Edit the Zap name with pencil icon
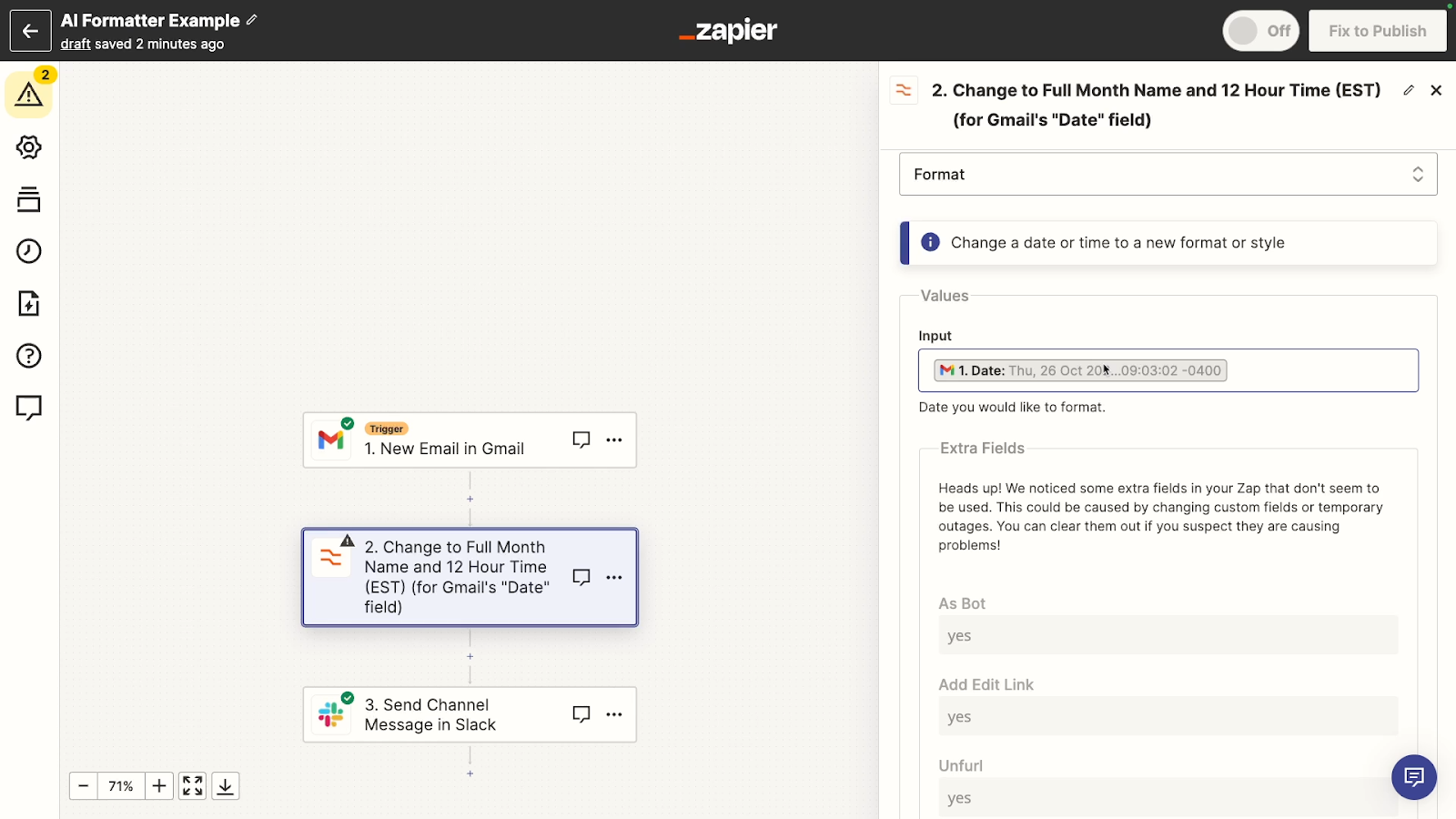 coord(252,20)
